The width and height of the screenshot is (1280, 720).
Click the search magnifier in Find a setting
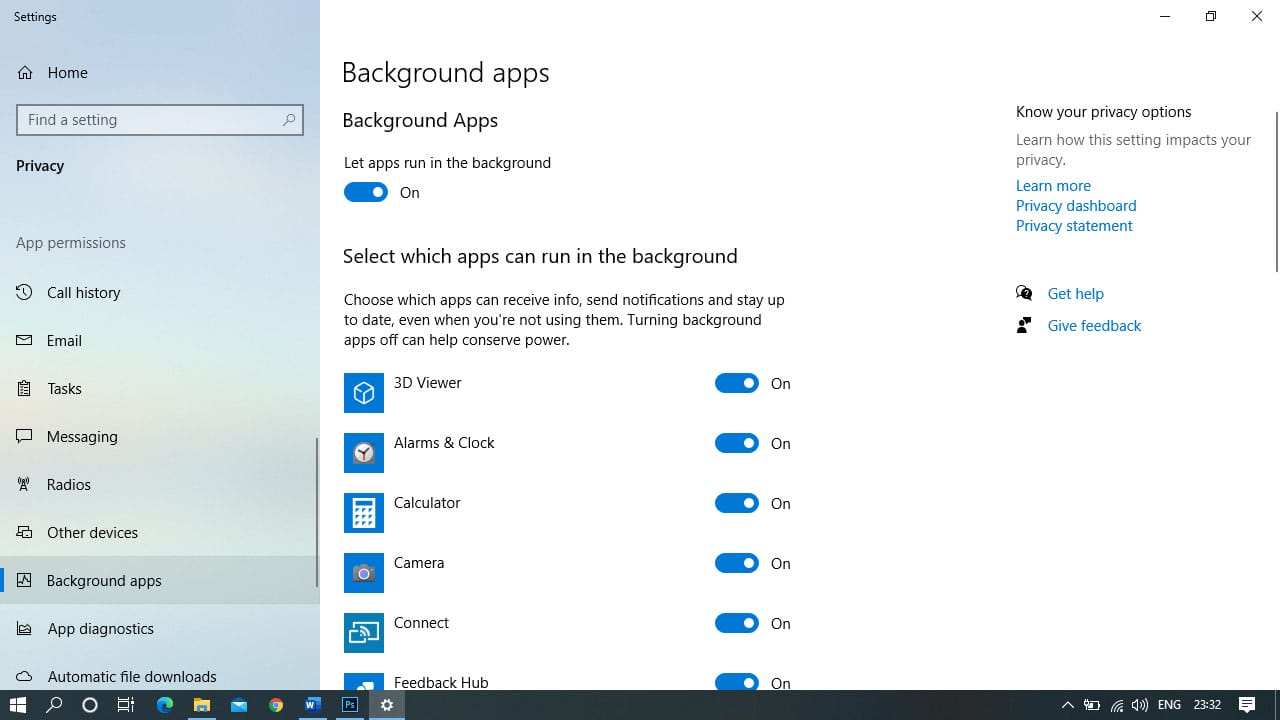coord(289,120)
